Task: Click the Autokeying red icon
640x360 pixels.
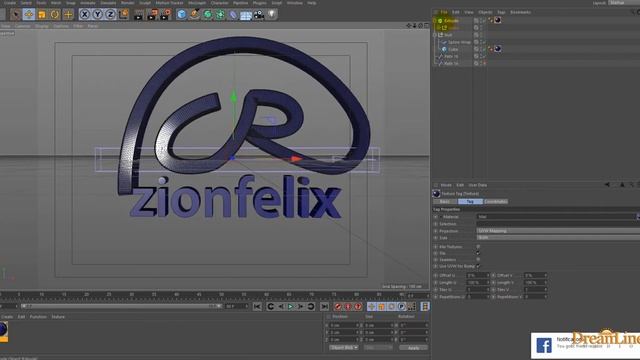Action: [348, 306]
